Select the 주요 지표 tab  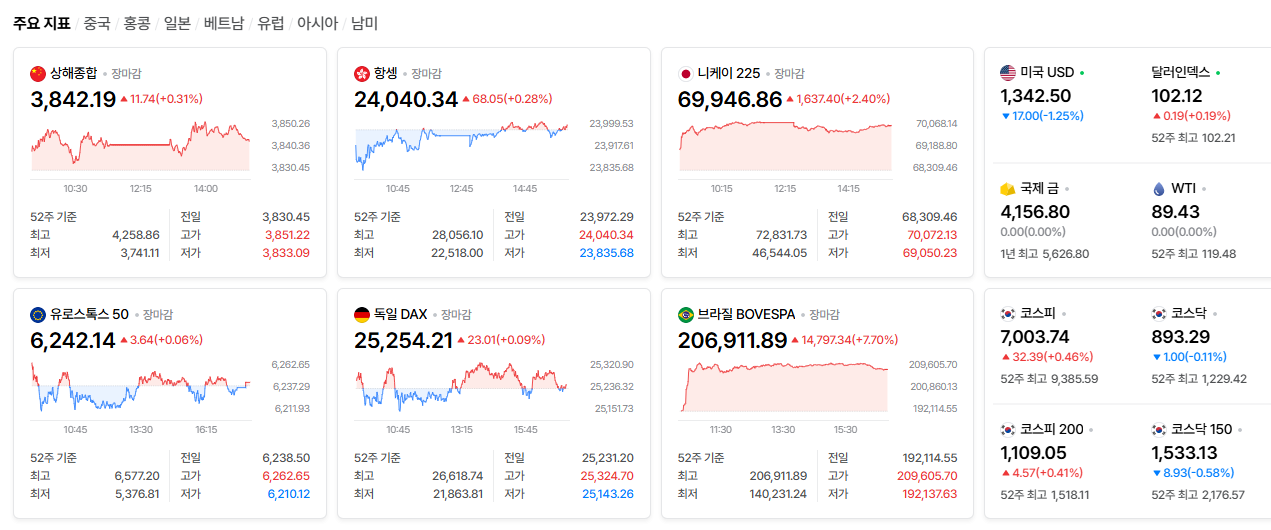[x=42, y=23]
